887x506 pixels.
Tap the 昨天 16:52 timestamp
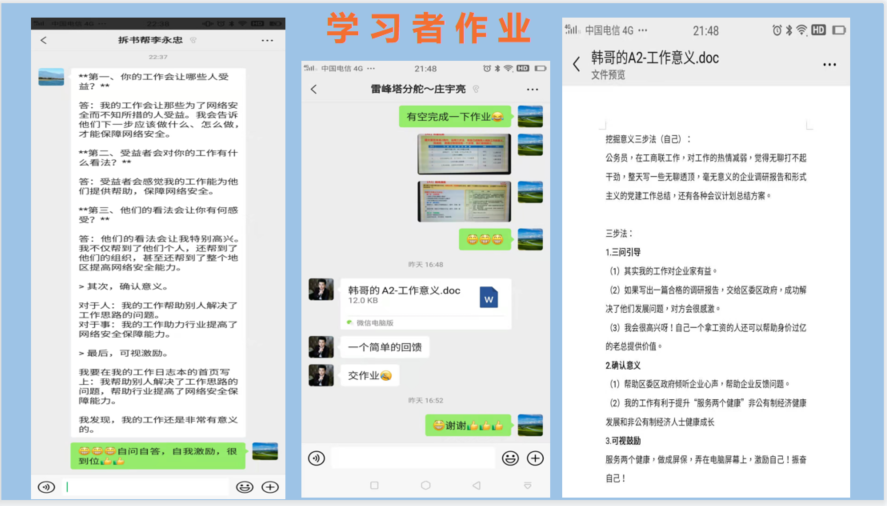(425, 400)
